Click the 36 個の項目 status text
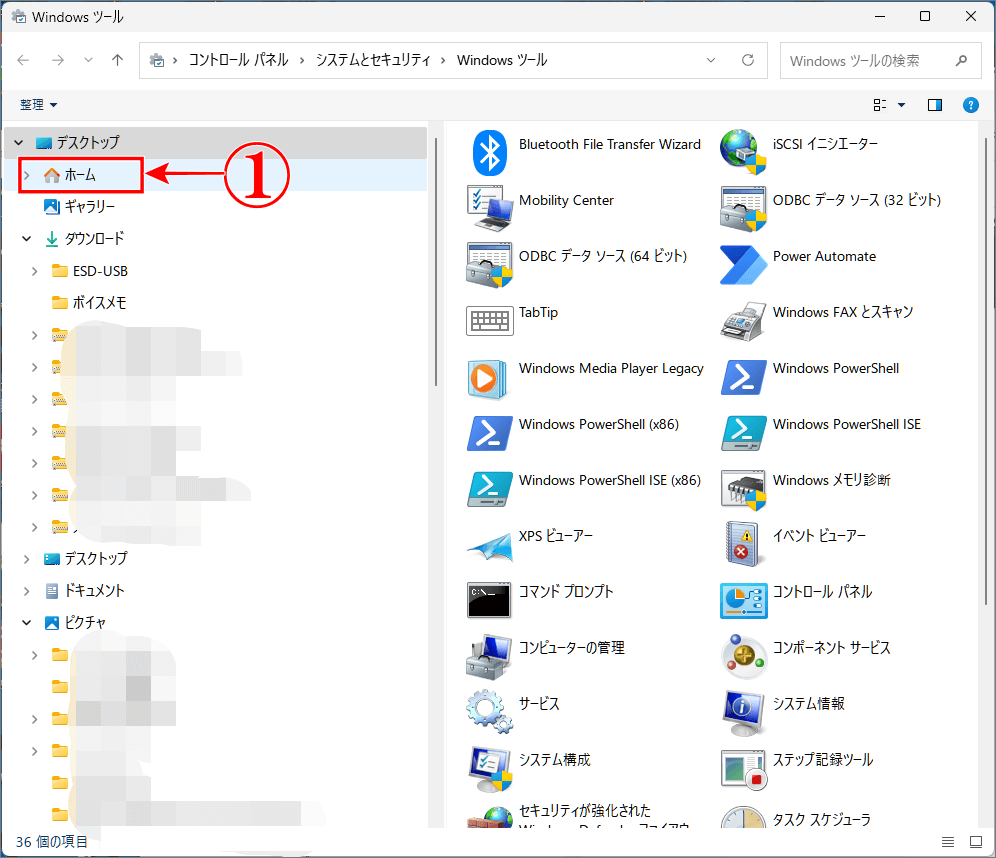The width and height of the screenshot is (996, 858). [x=51, y=842]
